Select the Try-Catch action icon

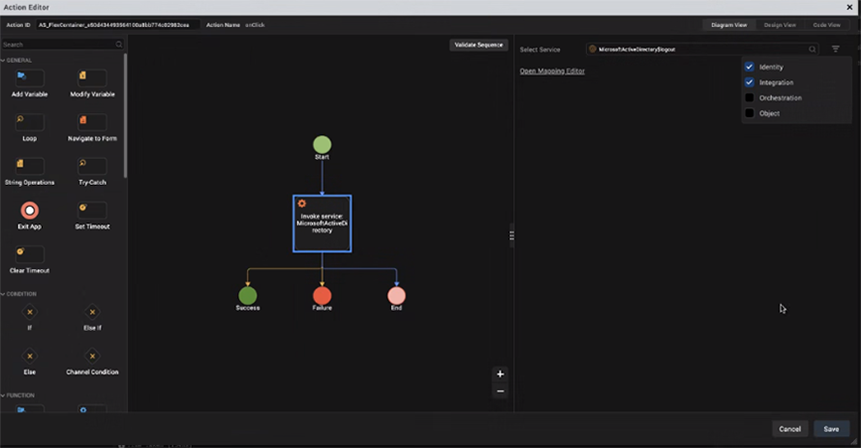pos(92,166)
